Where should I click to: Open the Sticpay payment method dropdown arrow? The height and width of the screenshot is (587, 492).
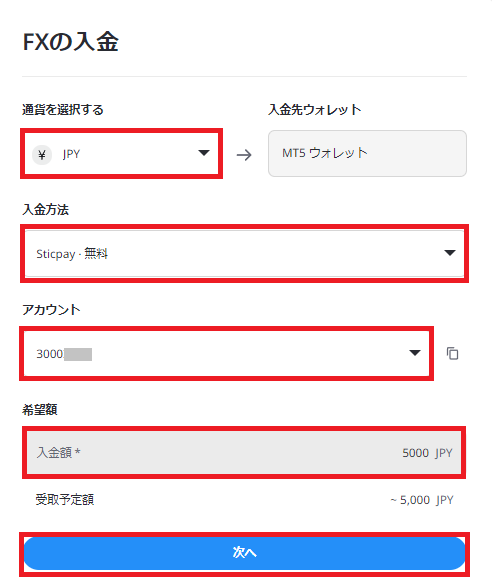450,253
